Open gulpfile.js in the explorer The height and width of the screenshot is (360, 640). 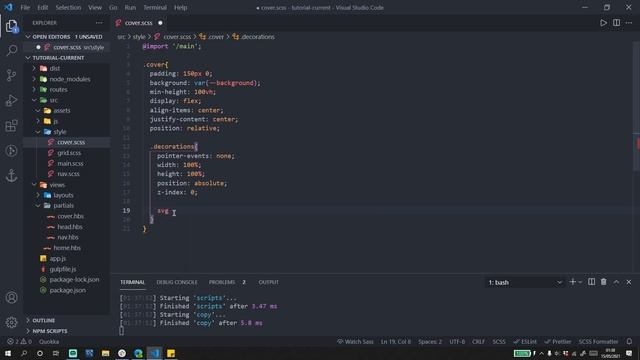pos(62,269)
